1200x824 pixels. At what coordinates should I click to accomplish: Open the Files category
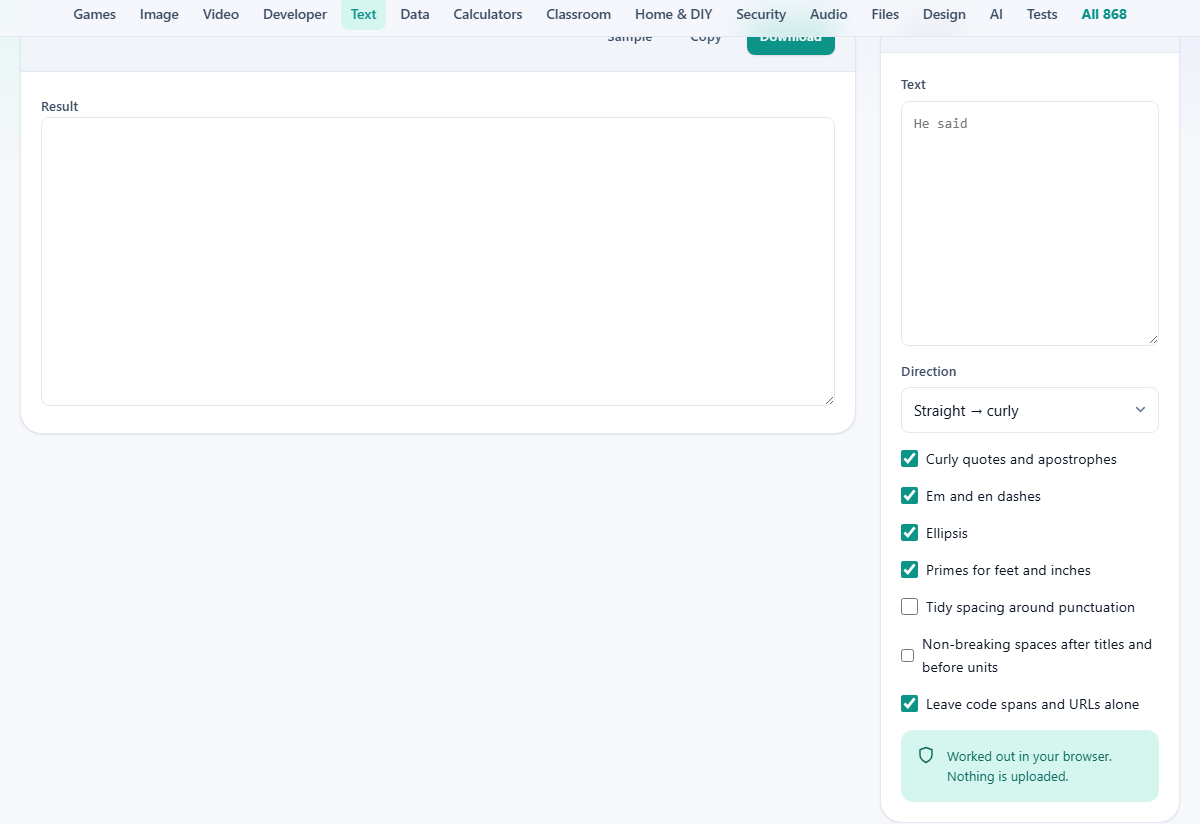885,14
